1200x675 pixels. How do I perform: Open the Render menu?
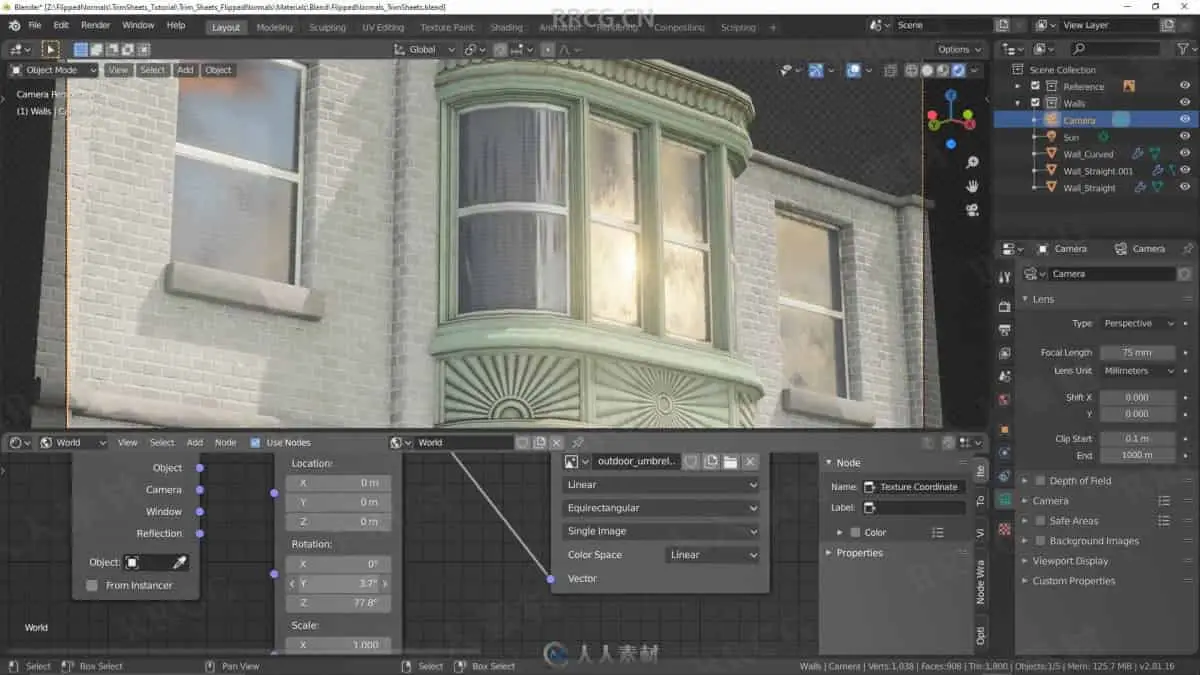(96, 25)
